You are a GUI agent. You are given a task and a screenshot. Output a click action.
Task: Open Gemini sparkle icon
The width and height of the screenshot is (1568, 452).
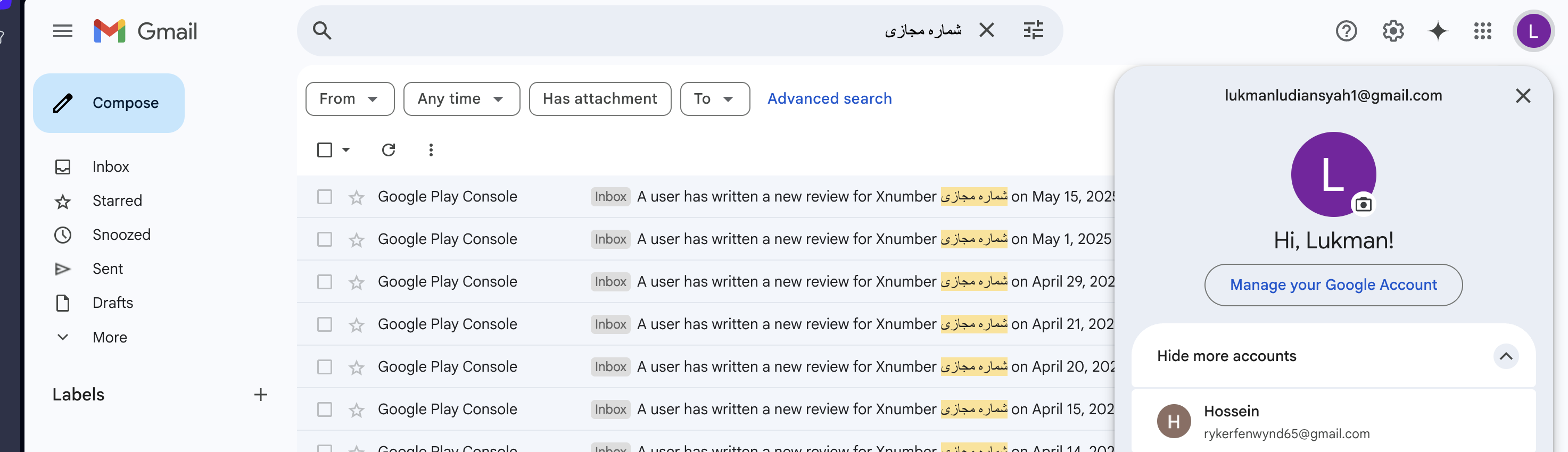tap(1438, 31)
